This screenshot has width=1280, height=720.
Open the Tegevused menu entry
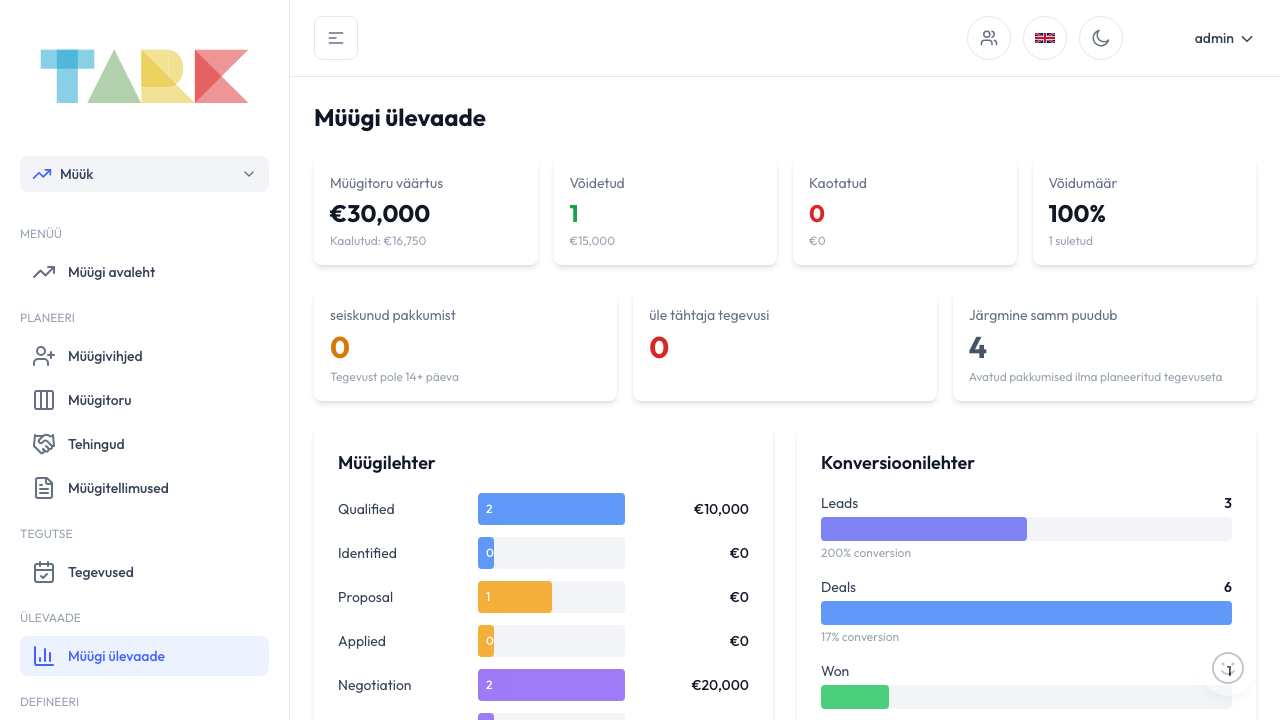(101, 572)
